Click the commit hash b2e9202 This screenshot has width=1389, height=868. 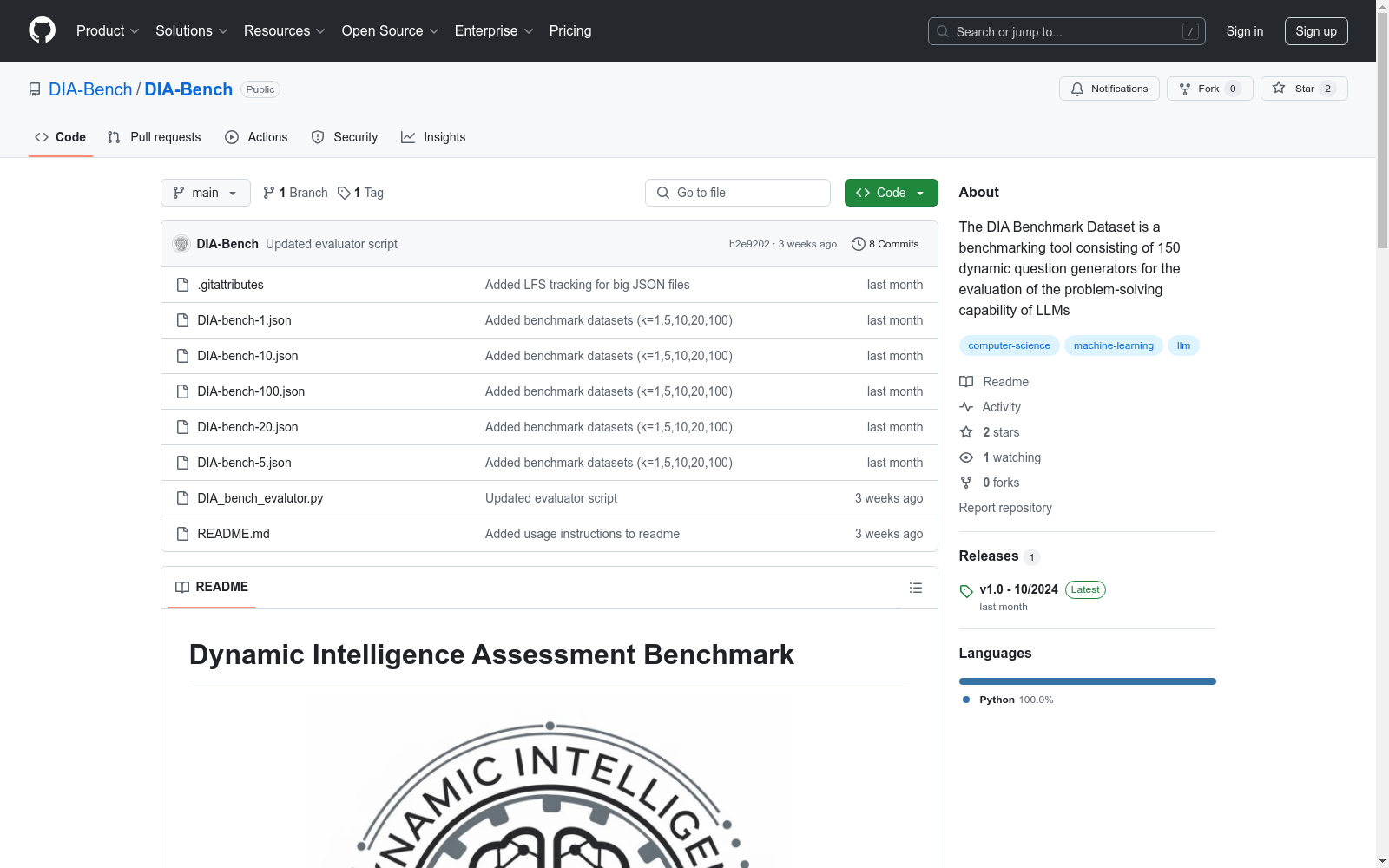point(749,244)
